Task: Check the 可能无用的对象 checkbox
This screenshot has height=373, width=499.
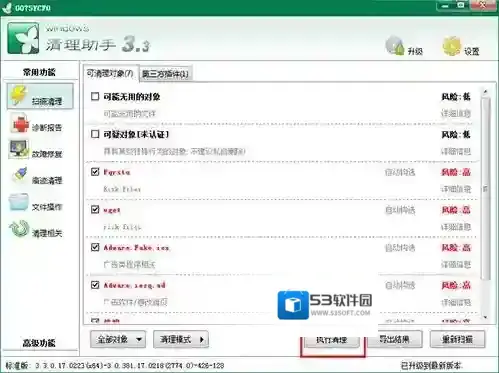Action: 95,96
